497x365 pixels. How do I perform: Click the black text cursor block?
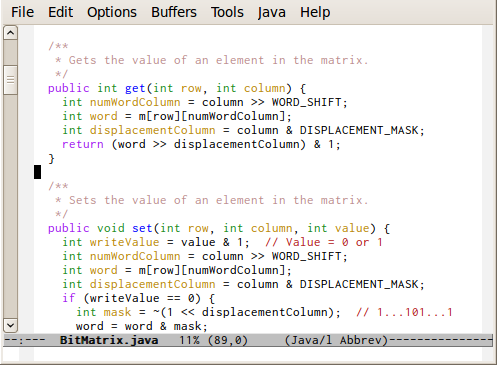[x=37, y=172]
